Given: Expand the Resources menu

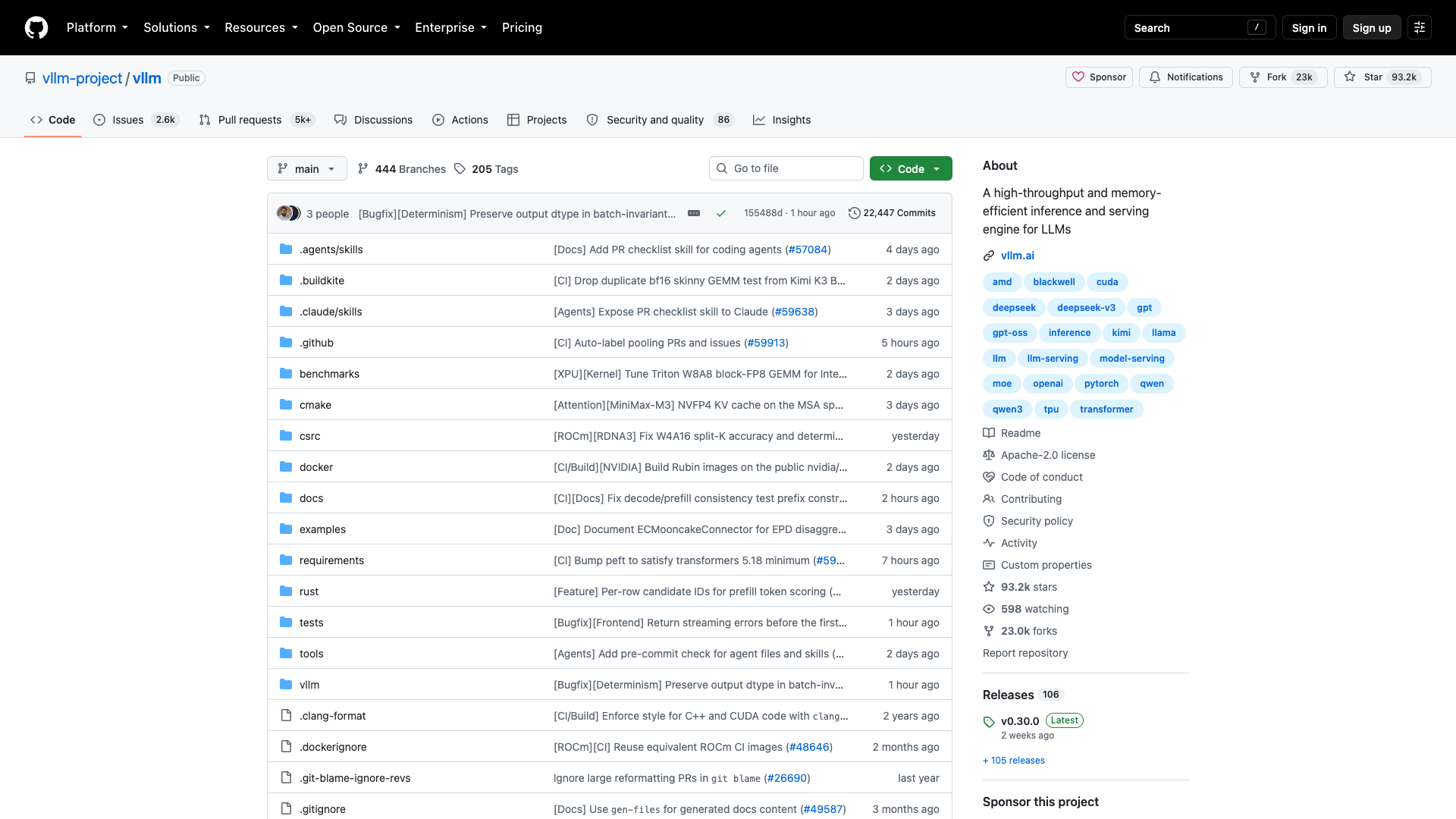Looking at the screenshot, I should click(x=261, y=27).
